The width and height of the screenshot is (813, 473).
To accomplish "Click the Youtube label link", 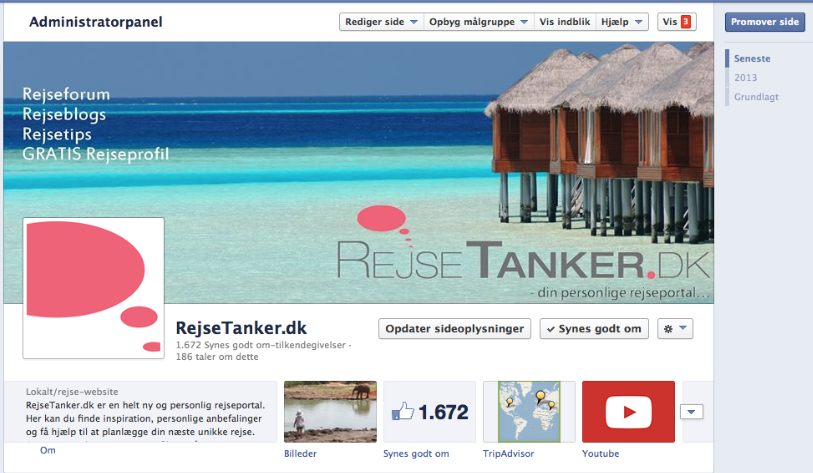I will pos(600,453).
